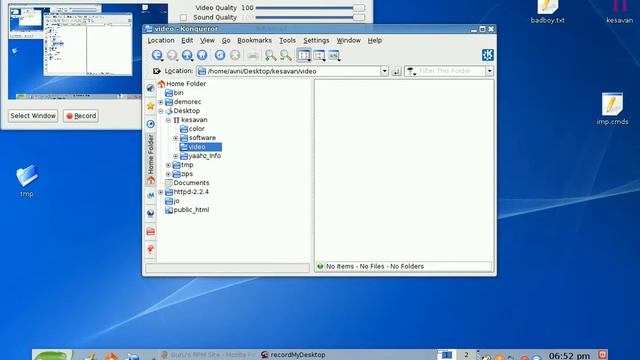The width and height of the screenshot is (640, 360).
Task: Collapse the Desktop tree node
Action: 161,111
